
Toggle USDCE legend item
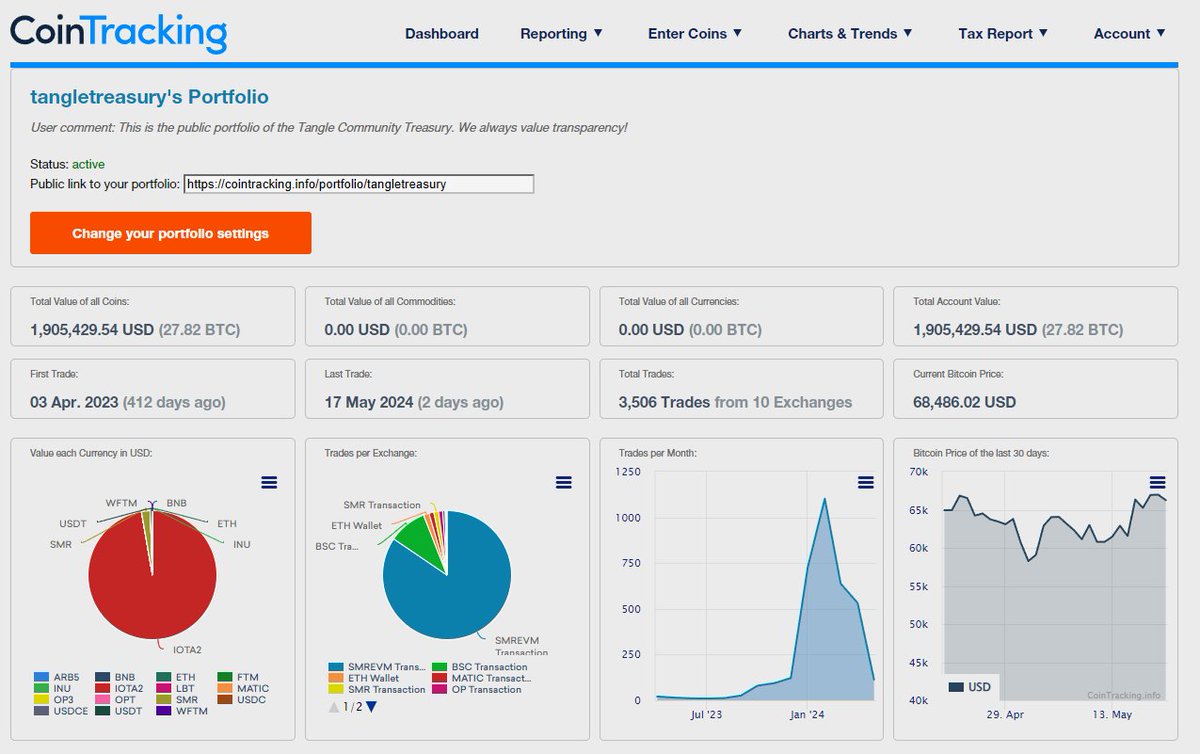click(59, 711)
